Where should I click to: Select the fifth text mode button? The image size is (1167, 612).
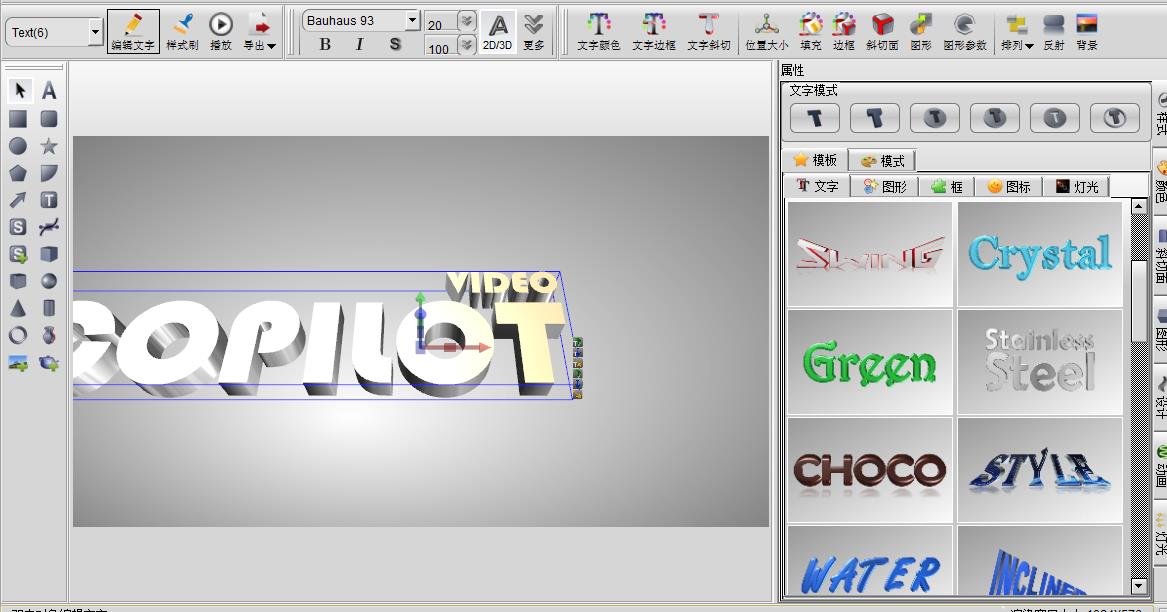1055,118
